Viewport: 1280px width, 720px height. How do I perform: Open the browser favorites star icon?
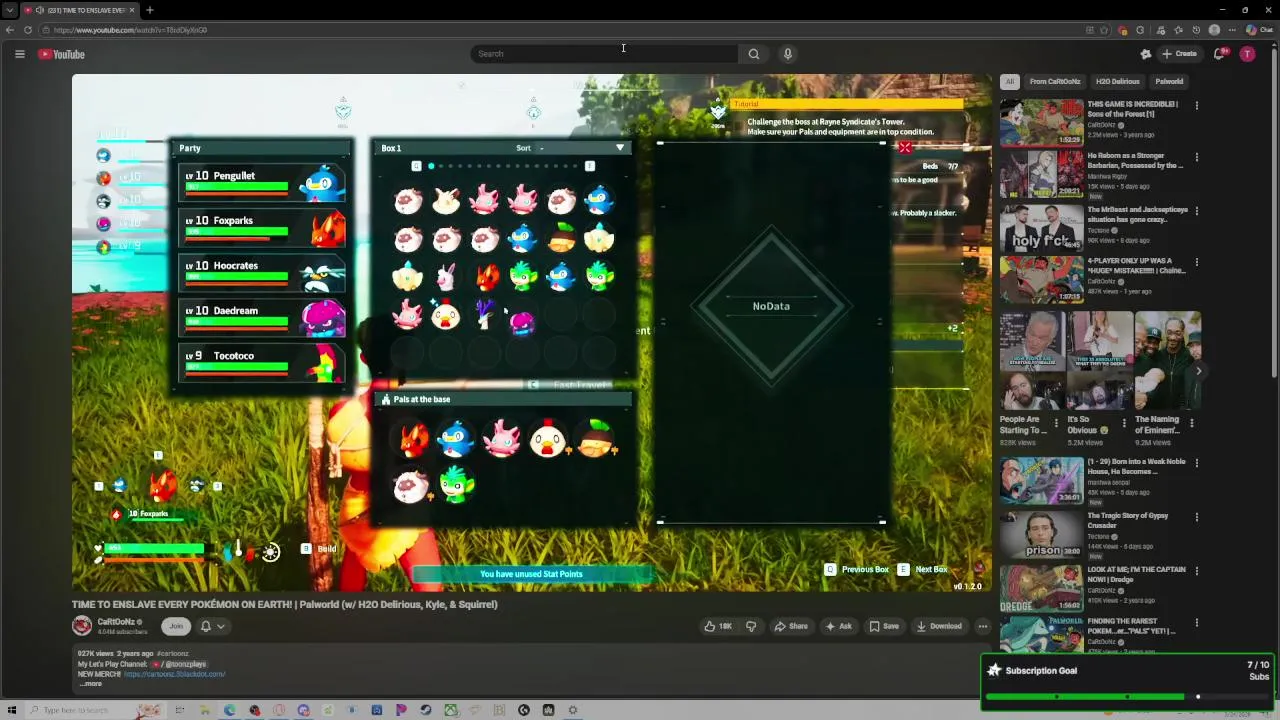pyautogui.click(x=1178, y=30)
